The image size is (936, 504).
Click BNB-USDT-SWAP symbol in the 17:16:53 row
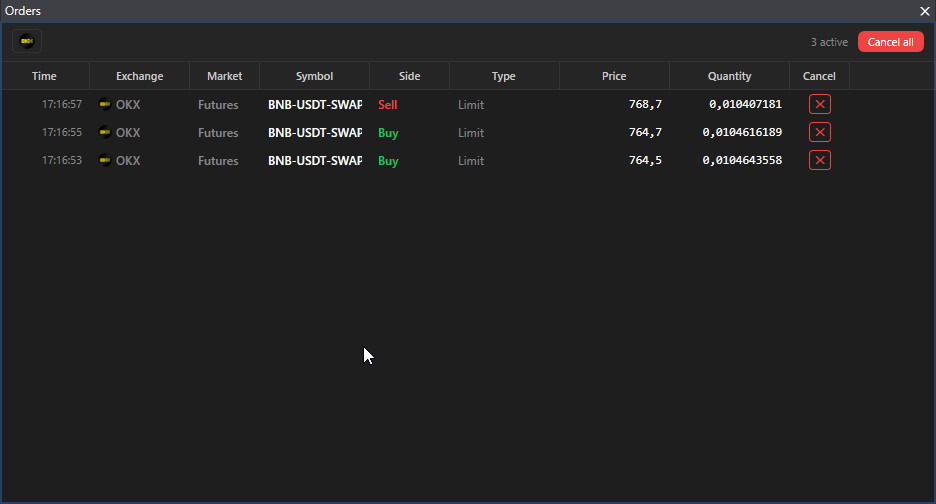click(315, 161)
